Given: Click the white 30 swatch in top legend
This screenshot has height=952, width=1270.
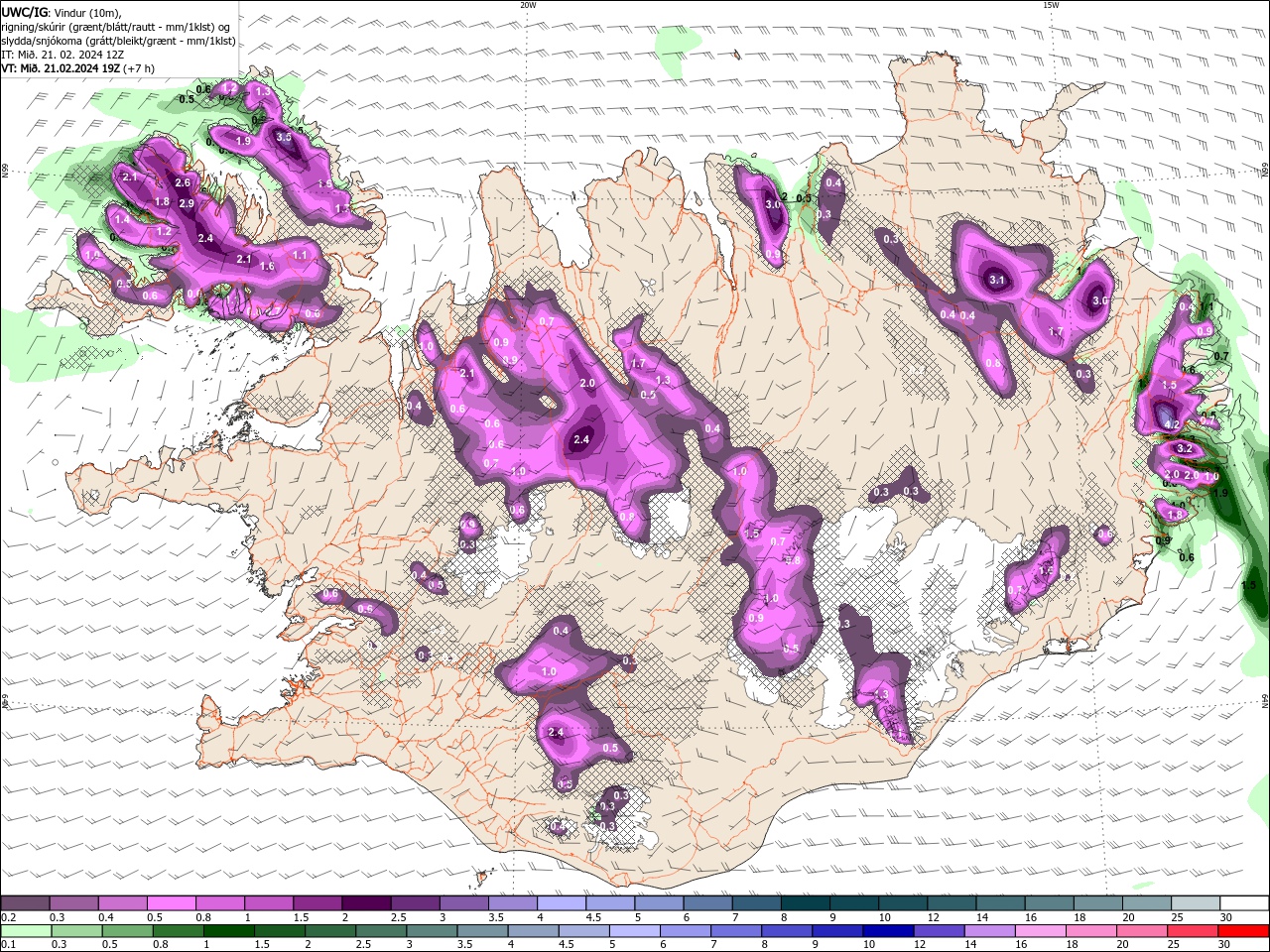Looking at the screenshot, I should tap(1244, 903).
